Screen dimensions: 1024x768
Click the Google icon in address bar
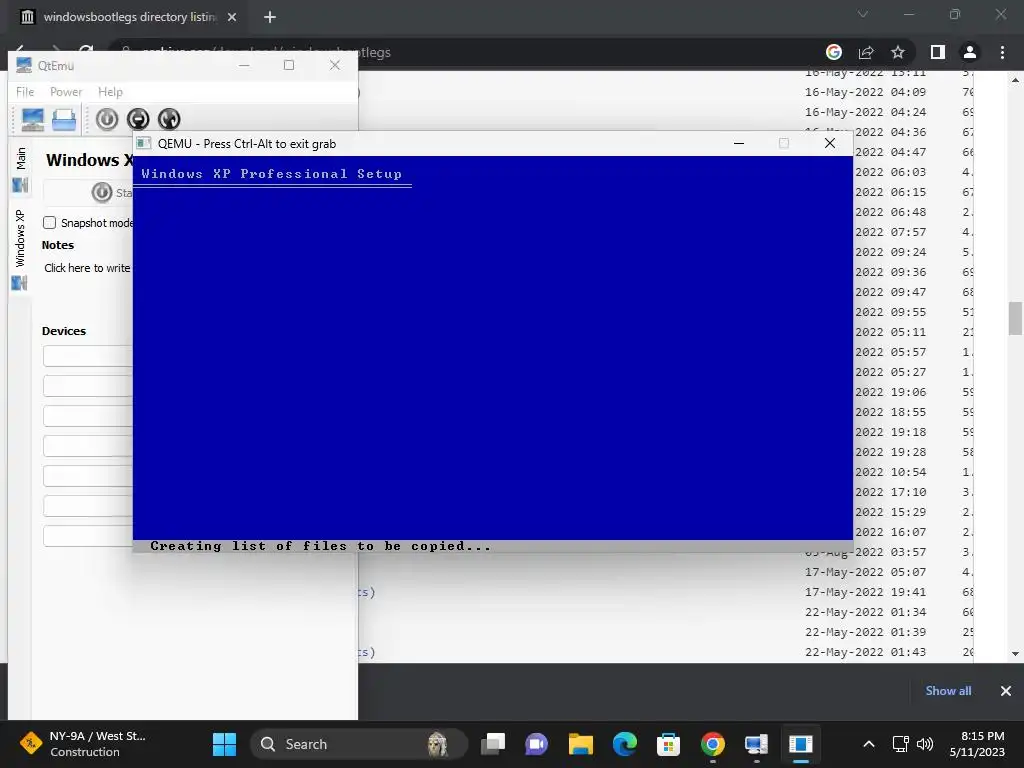click(x=834, y=52)
